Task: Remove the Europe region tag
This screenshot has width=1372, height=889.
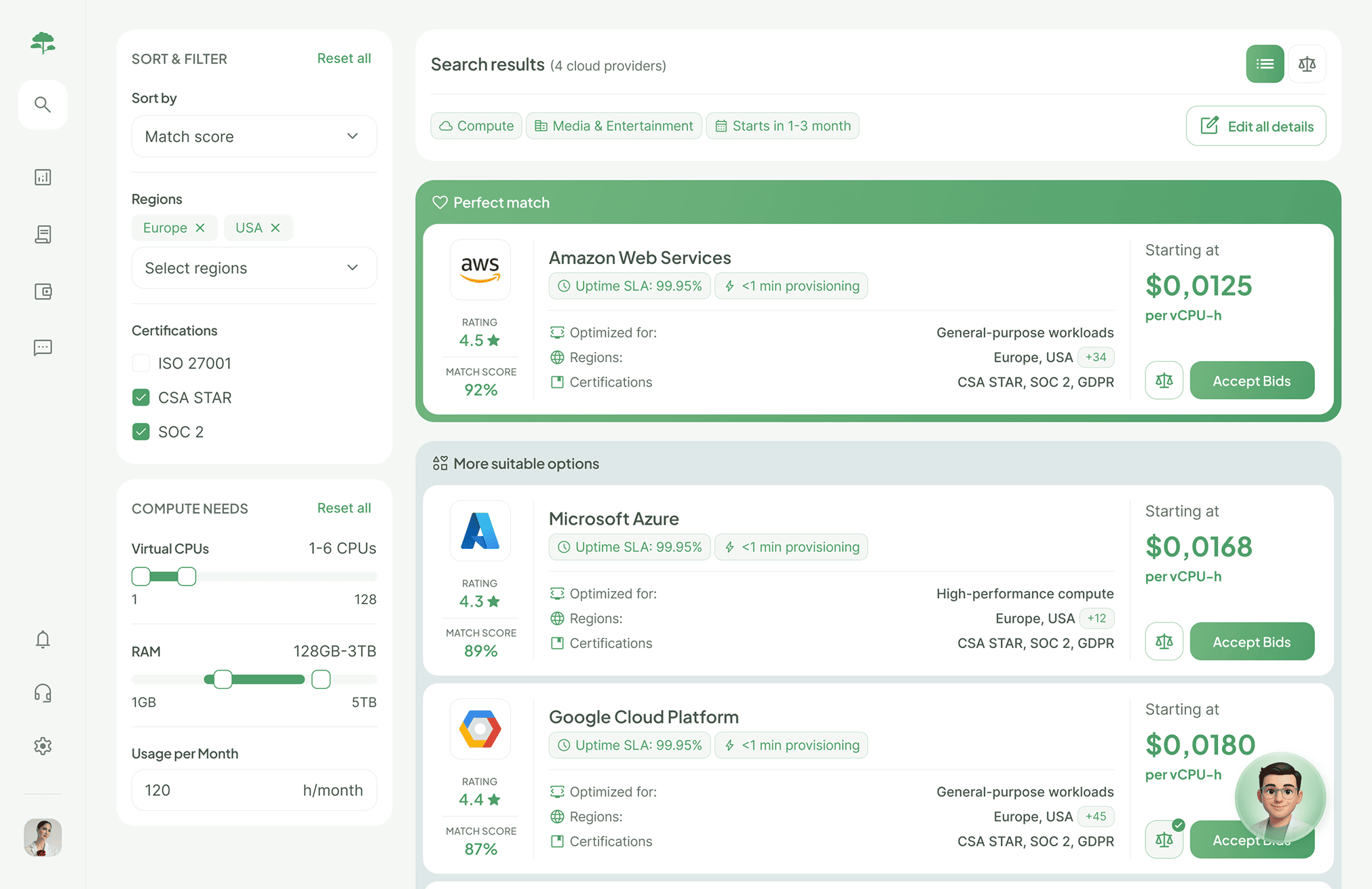Action: pyautogui.click(x=200, y=228)
